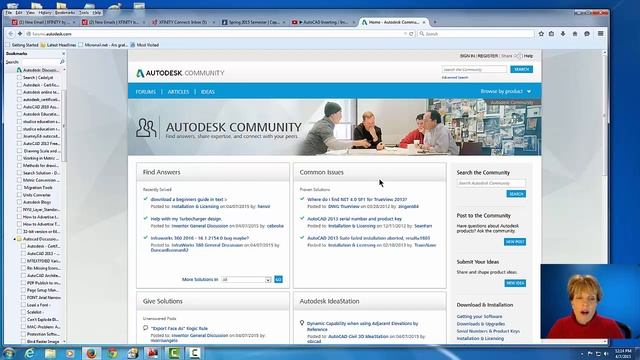Switch to the AutoCAD YouTube tab

click(x=323, y=22)
